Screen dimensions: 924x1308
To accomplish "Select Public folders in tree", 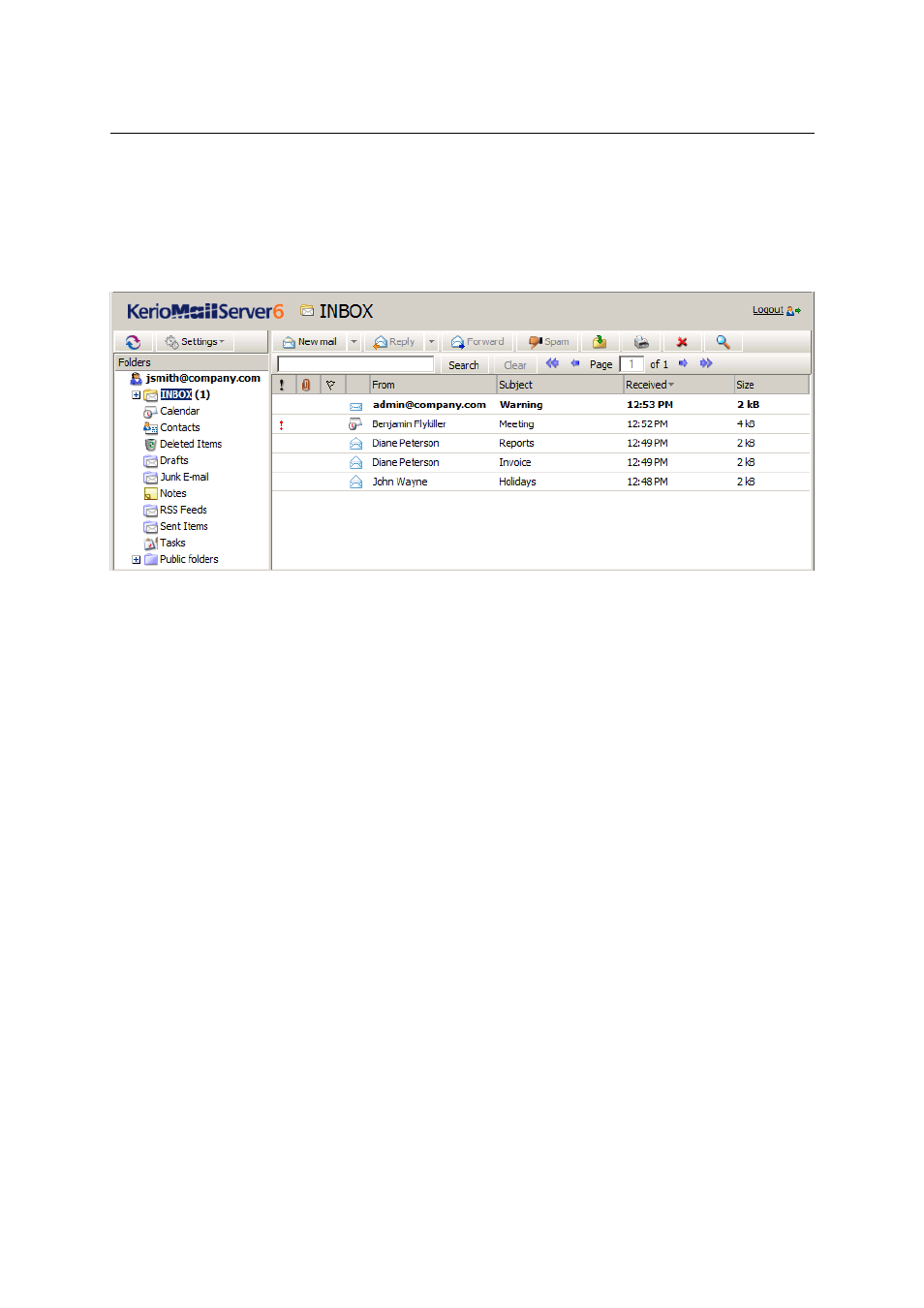I will coord(189,559).
